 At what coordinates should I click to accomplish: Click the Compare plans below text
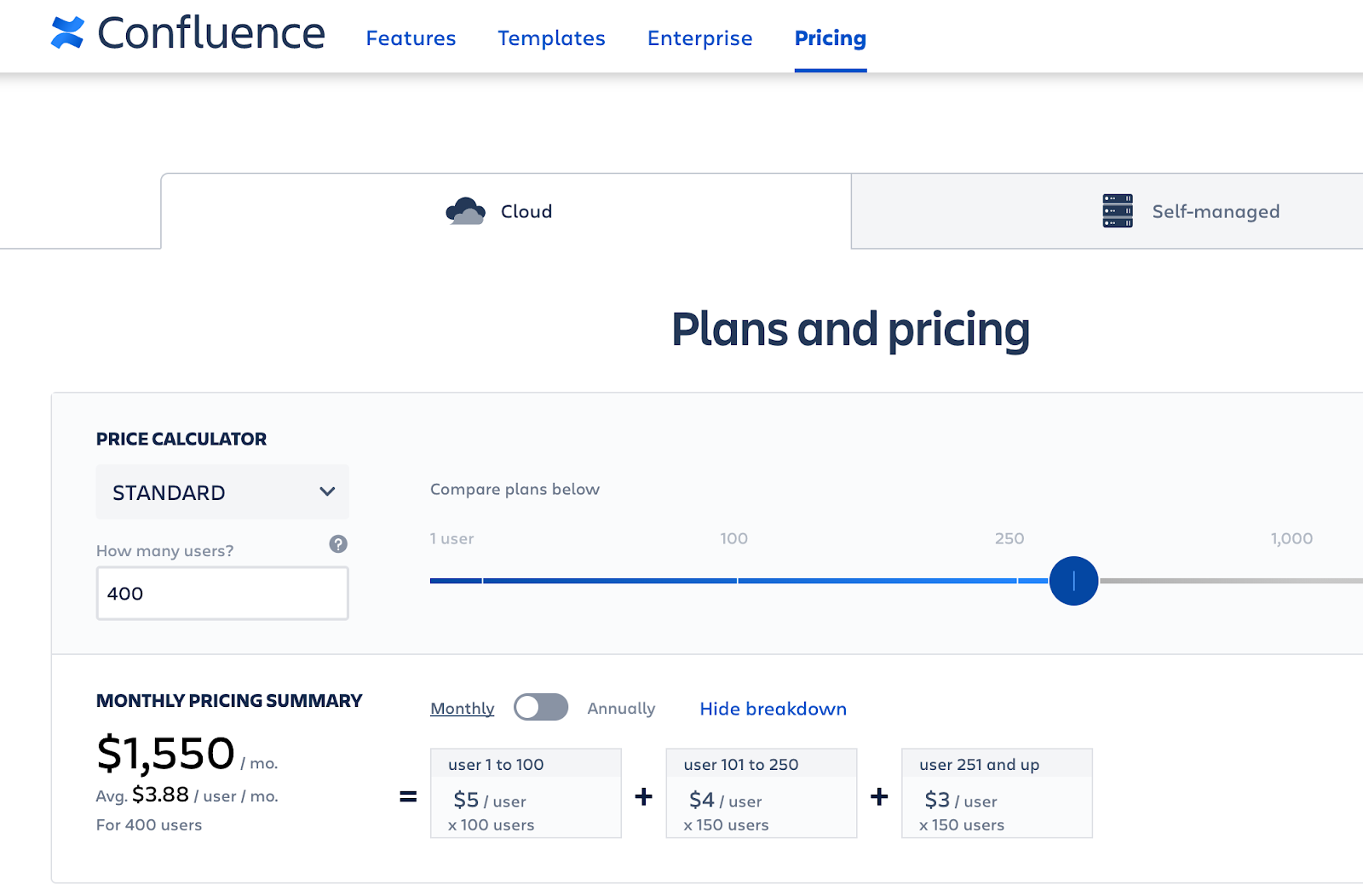pos(515,489)
